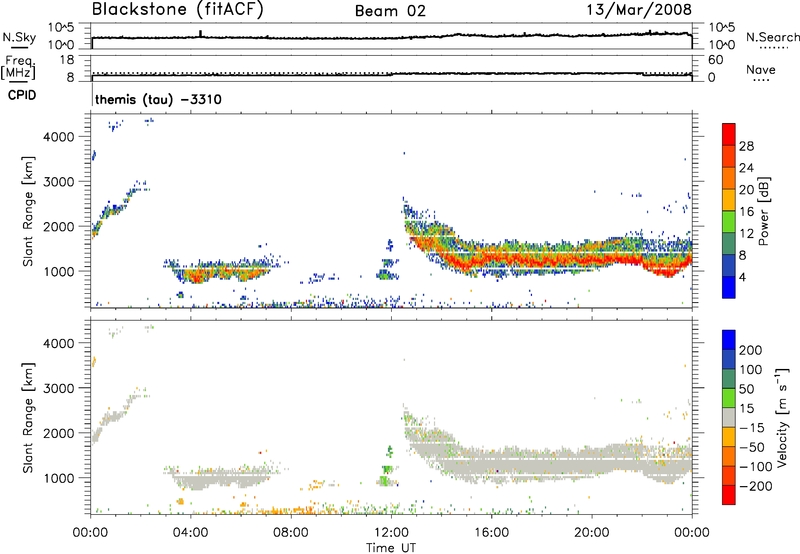Click the '28' tick on the Power scale
This screenshot has height=554, width=800.
point(746,146)
